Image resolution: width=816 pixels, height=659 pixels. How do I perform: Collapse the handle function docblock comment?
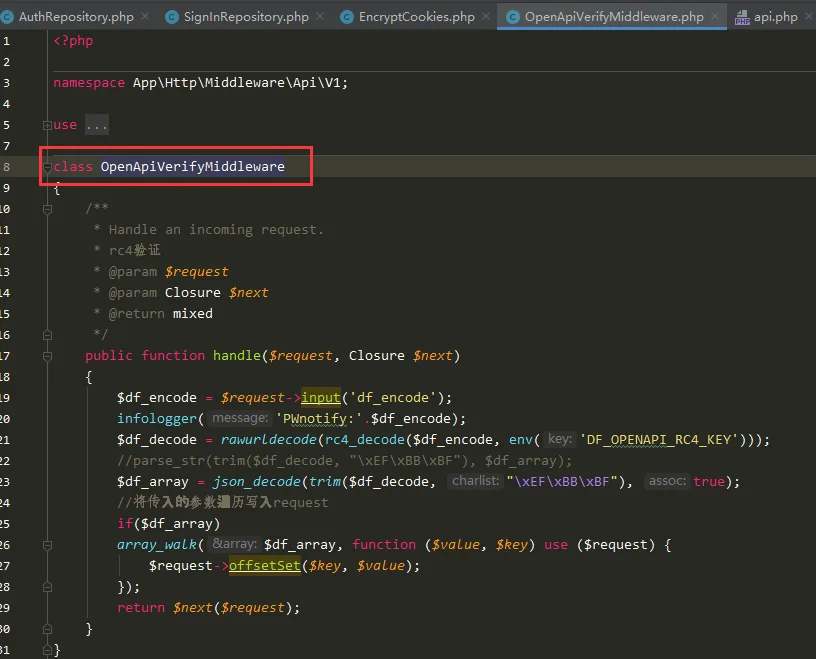pos(46,209)
